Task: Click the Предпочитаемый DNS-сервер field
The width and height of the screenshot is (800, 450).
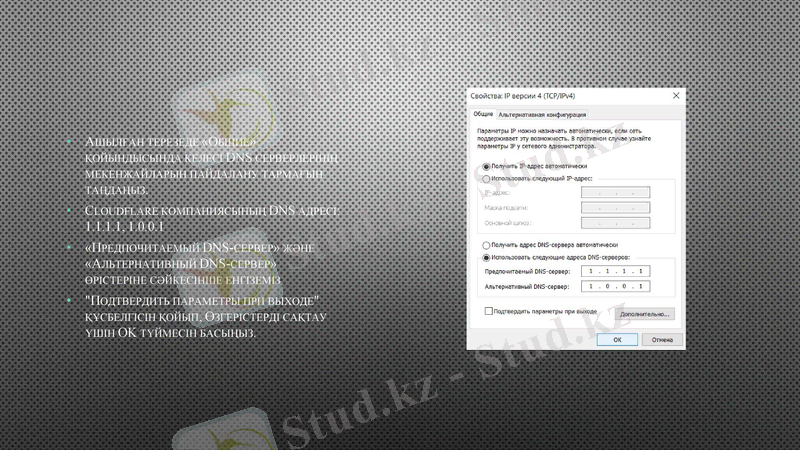Action: pos(615,271)
